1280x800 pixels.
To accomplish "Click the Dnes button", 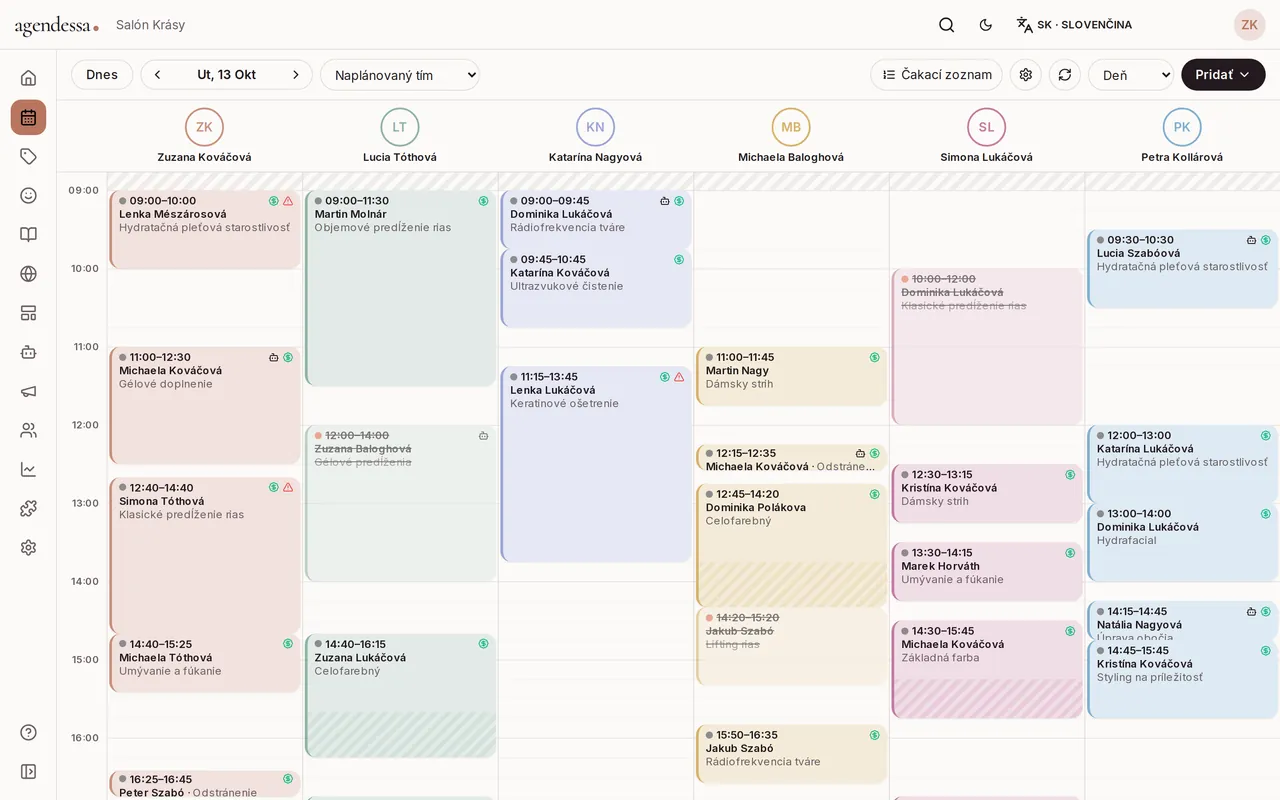I will [102, 75].
